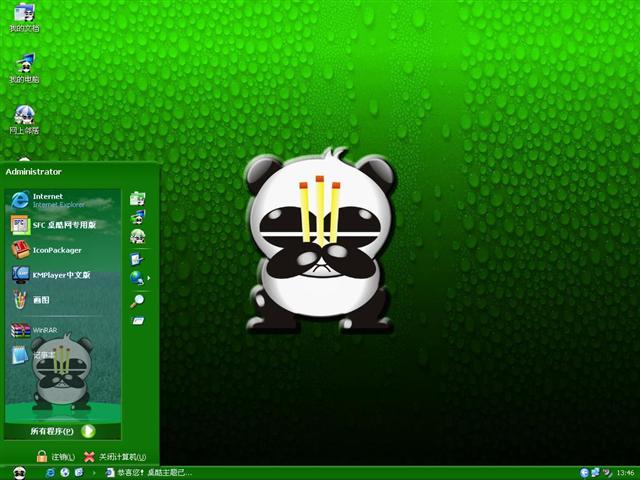The image size is (640, 480).
Task: Click the 注销 (Log Off) button
Action: click(56, 456)
